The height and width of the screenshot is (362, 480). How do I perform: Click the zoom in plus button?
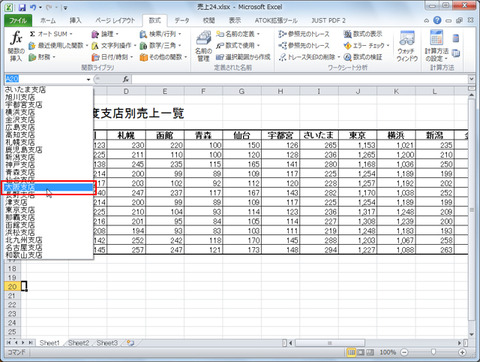[462, 352]
